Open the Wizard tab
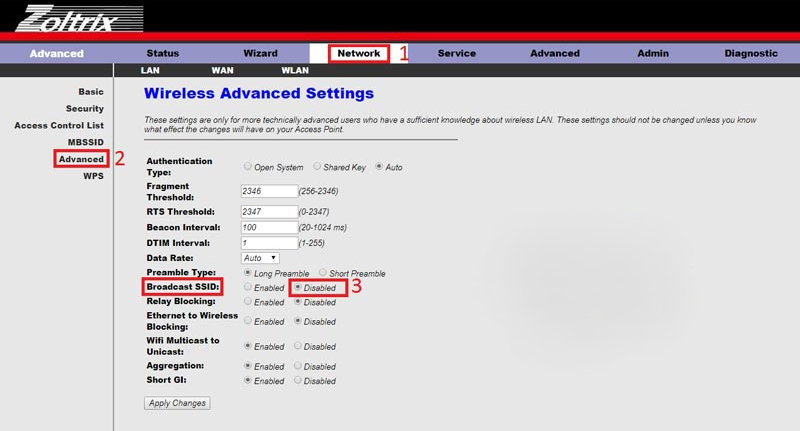800x431 pixels. pyautogui.click(x=260, y=53)
